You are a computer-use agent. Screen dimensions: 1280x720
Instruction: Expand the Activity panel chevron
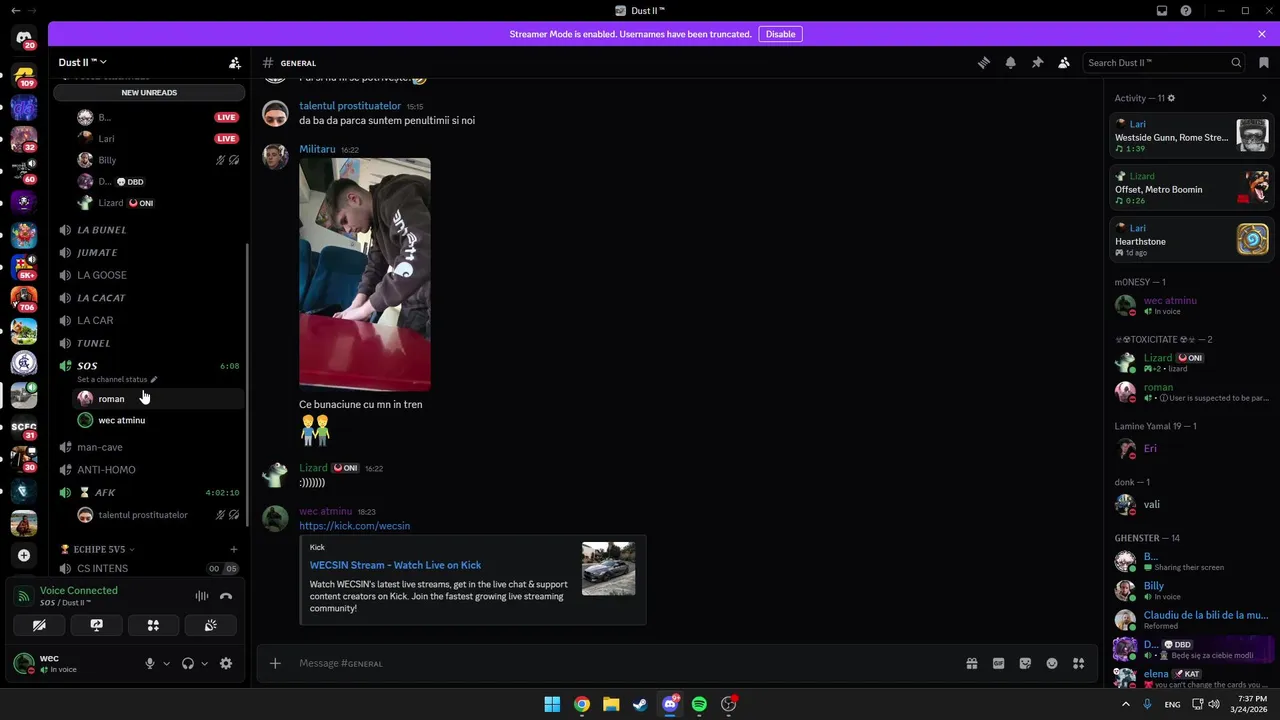pyautogui.click(x=1264, y=98)
